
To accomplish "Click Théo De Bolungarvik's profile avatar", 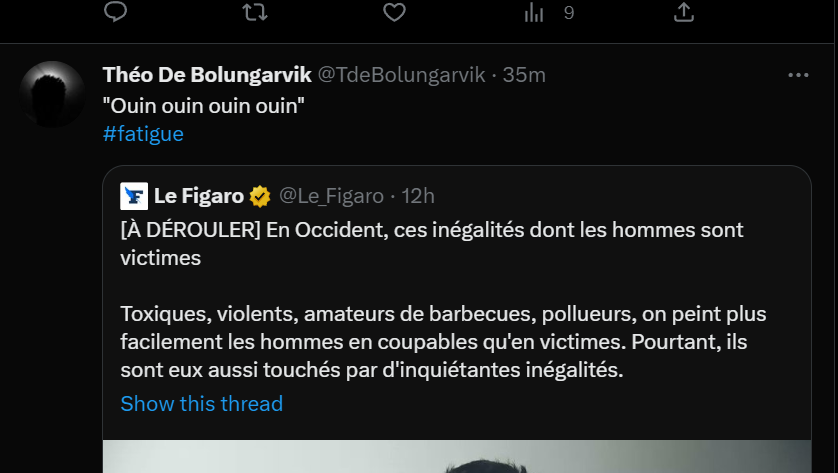I will coord(52,93).
